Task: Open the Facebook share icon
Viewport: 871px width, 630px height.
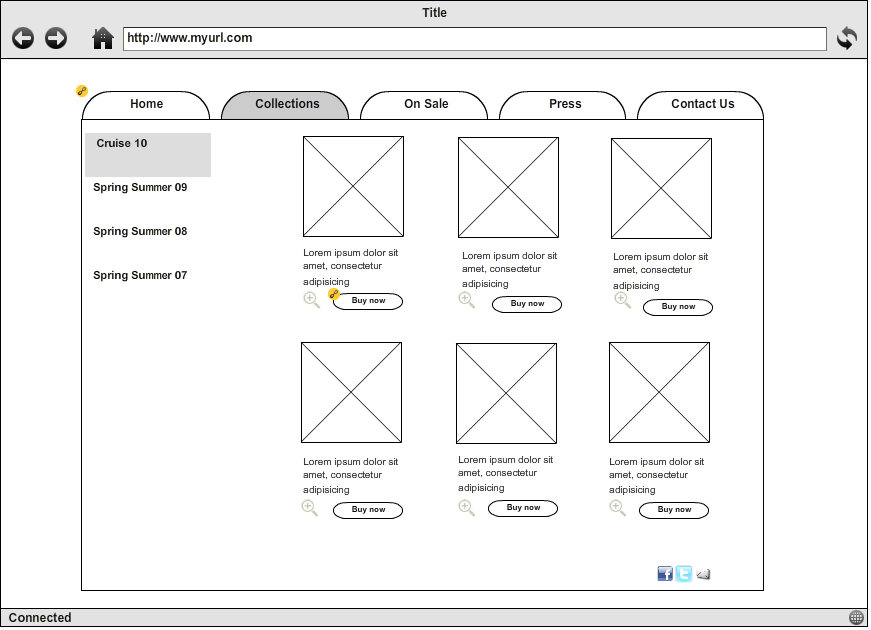Action: click(665, 574)
